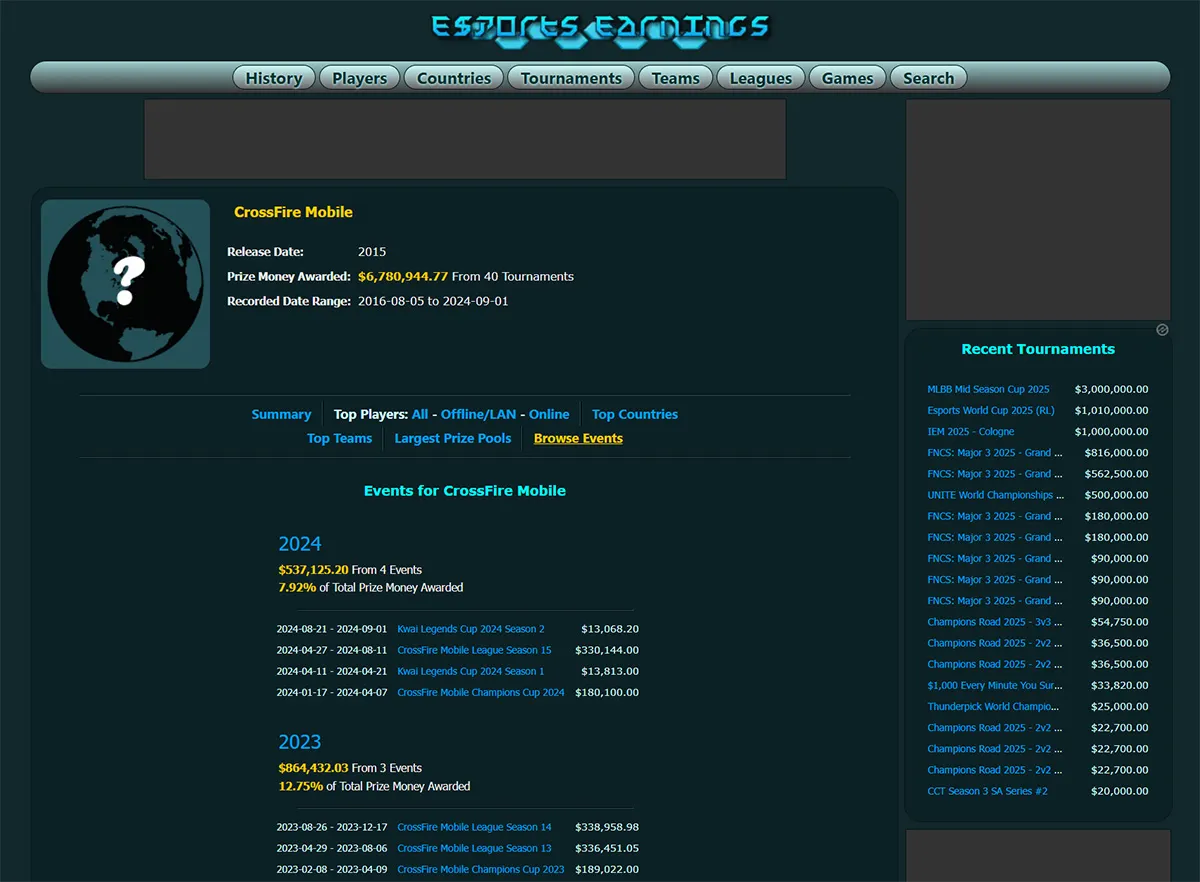Go to the Tournaments section
Viewport: 1200px width, 882px height.
pyautogui.click(x=571, y=78)
